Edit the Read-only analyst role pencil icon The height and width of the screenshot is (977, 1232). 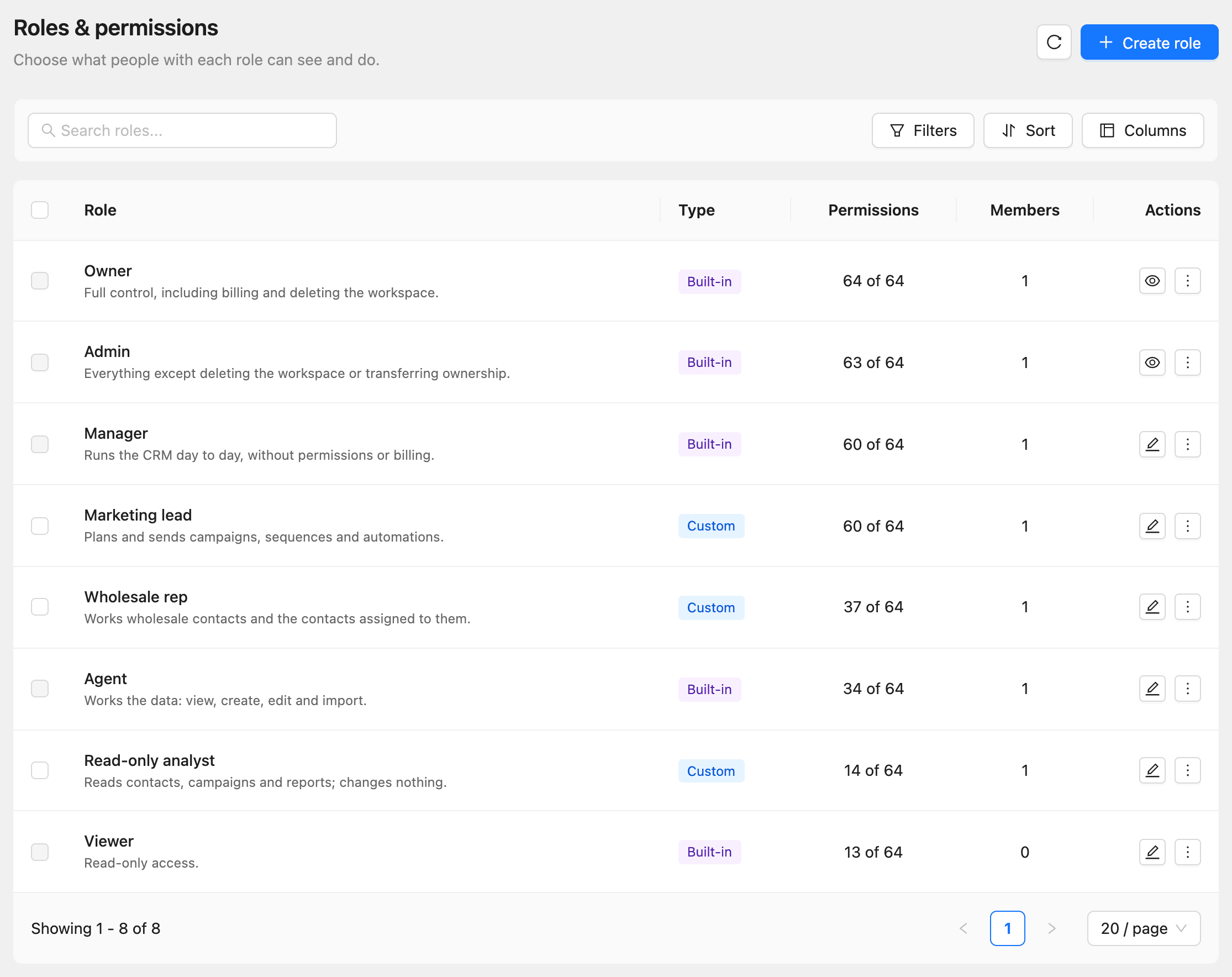click(1152, 770)
